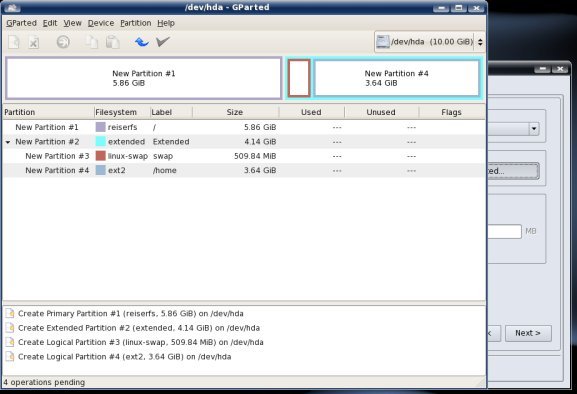This screenshot has height=394, width=577.
Task: Open the combo box arrow in background installer window
Action: (534, 129)
